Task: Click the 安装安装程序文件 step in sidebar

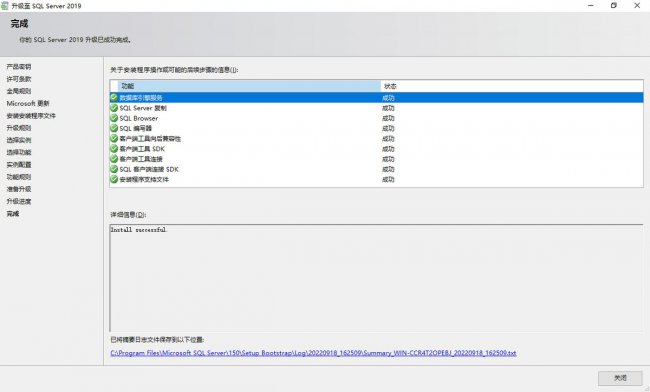Action: (31, 116)
